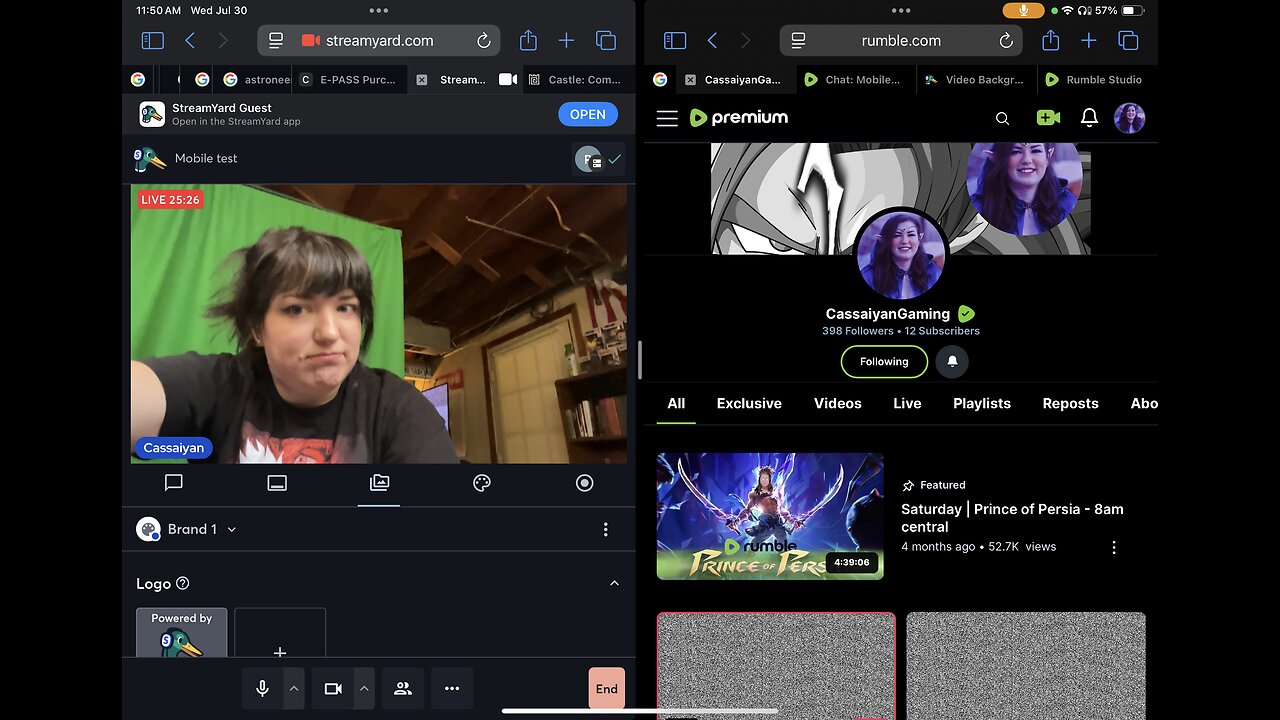Open the StreamYard media assets panel

click(379, 483)
